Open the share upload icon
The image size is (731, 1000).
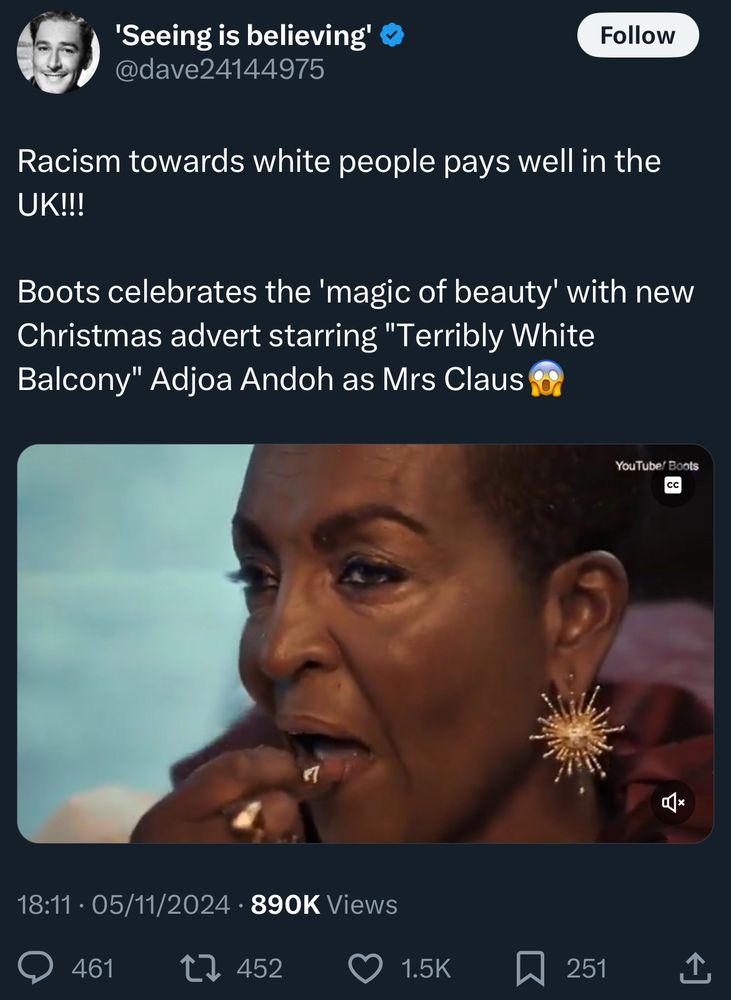coord(694,967)
